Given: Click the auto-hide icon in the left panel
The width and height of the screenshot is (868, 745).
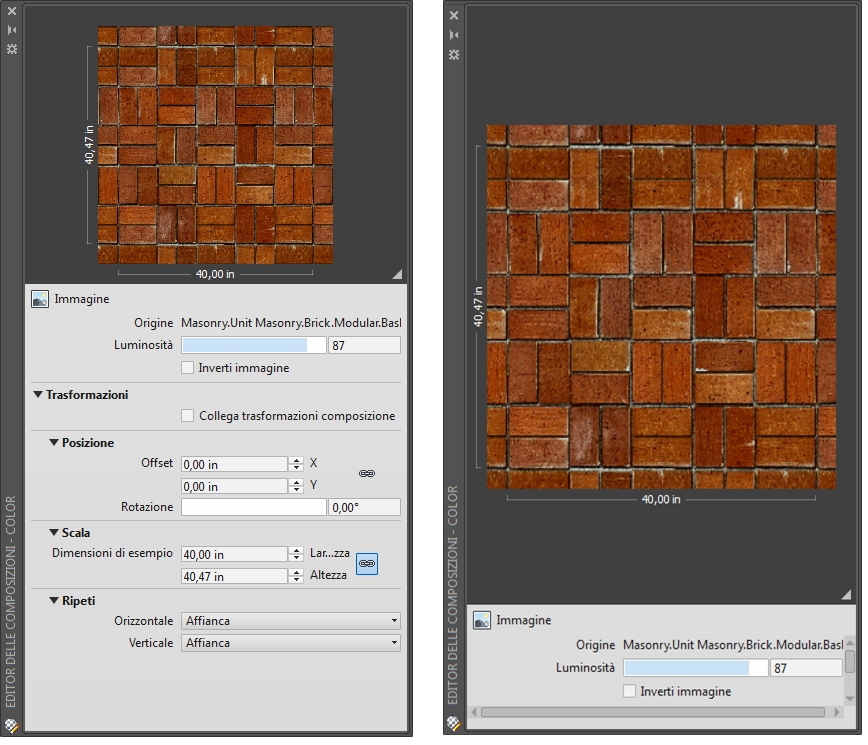Looking at the screenshot, I should (12, 31).
